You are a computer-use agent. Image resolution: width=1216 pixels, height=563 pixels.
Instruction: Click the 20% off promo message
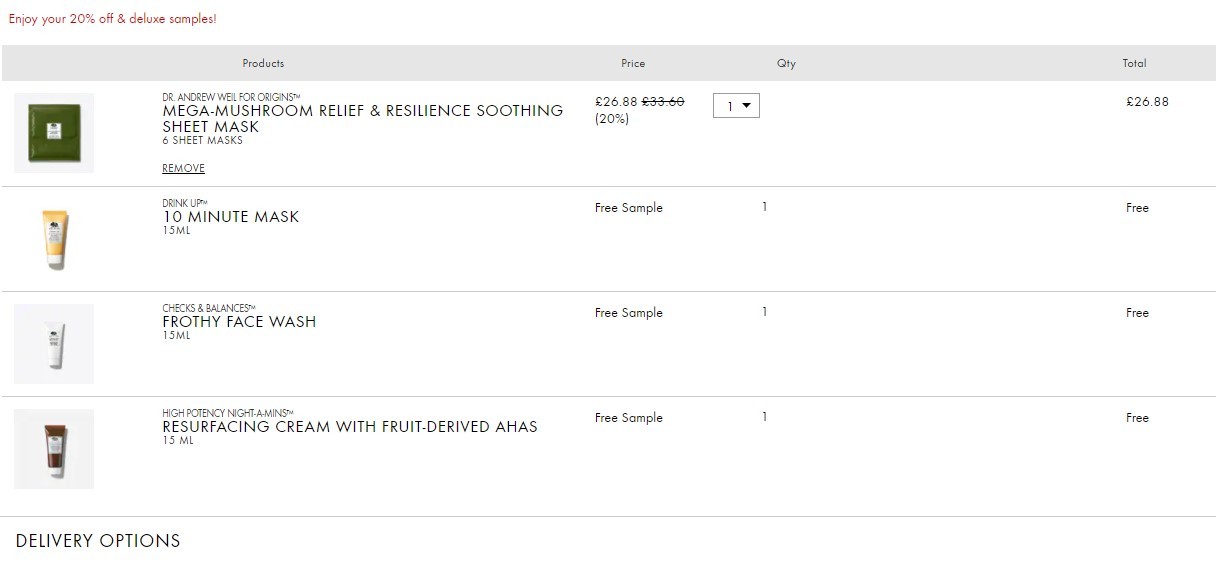112,19
